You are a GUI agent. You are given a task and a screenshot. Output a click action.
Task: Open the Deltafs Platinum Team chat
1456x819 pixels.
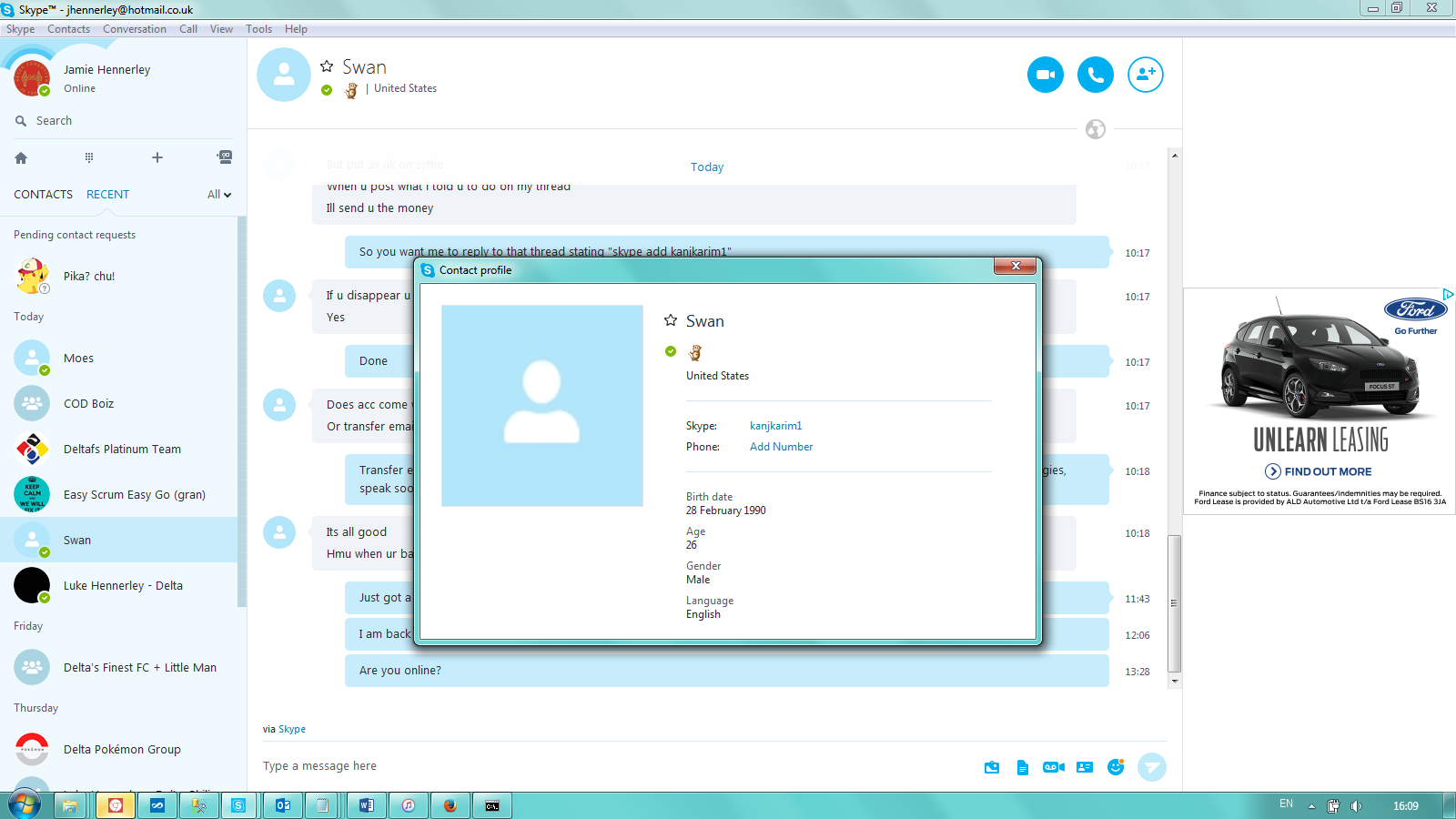pos(118,449)
